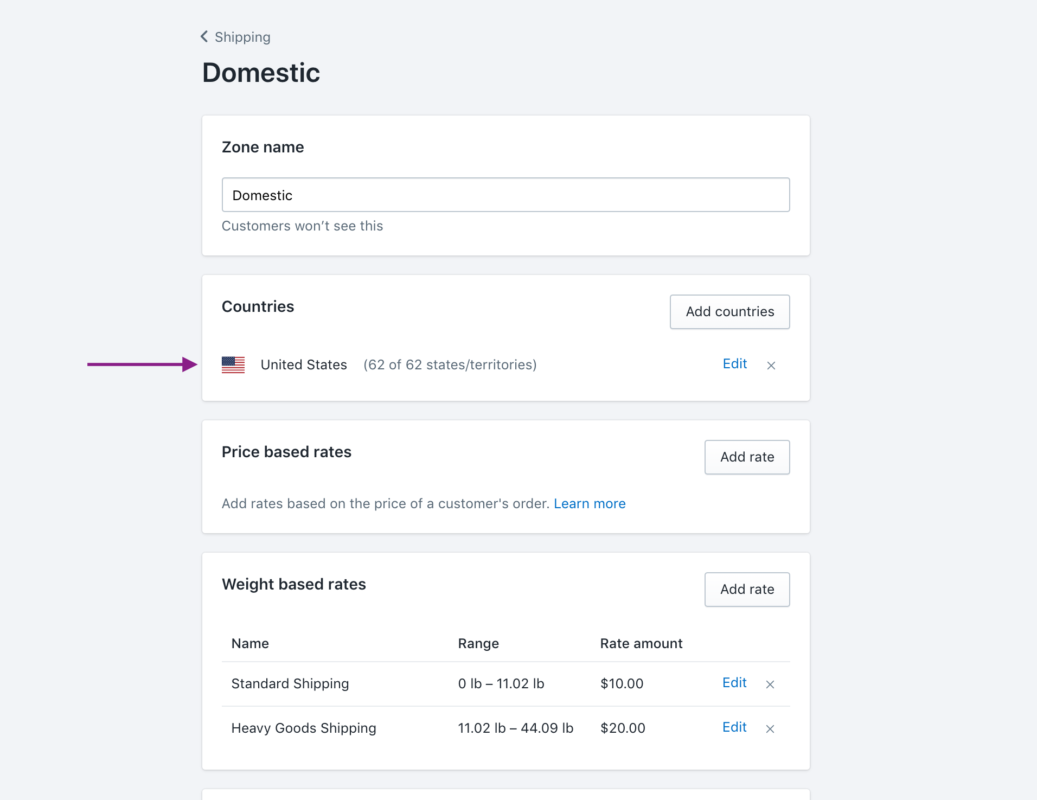Click into the Zone name field
The height and width of the screenshot is (800, 1037).
click(x=505, y=195)
